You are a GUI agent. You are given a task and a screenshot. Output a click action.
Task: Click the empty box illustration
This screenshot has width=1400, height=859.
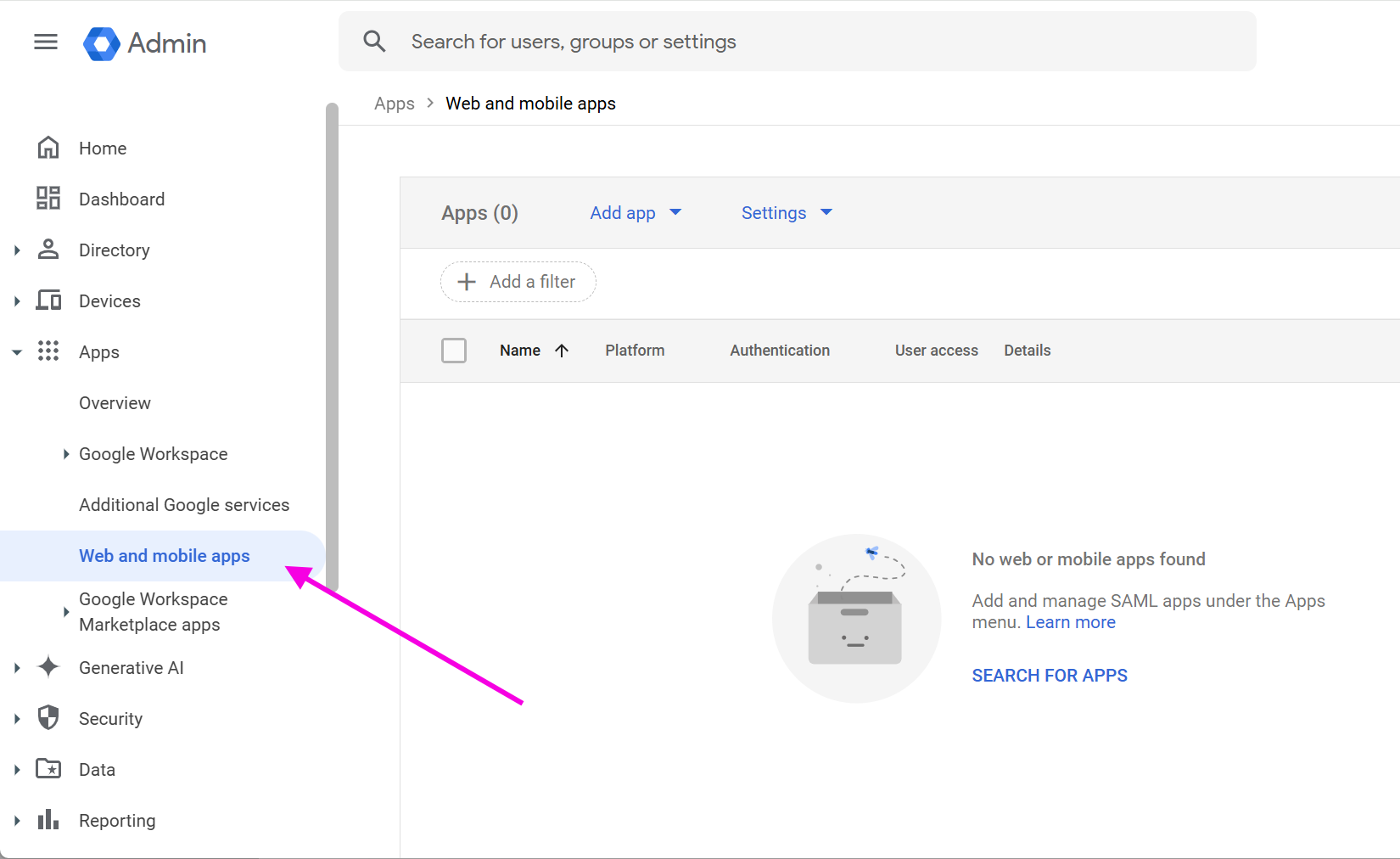[x=856, y=618]
